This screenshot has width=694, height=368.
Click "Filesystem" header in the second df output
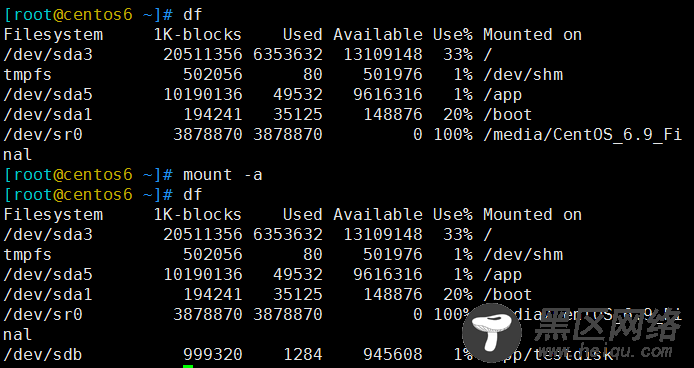tap(53, 214)
